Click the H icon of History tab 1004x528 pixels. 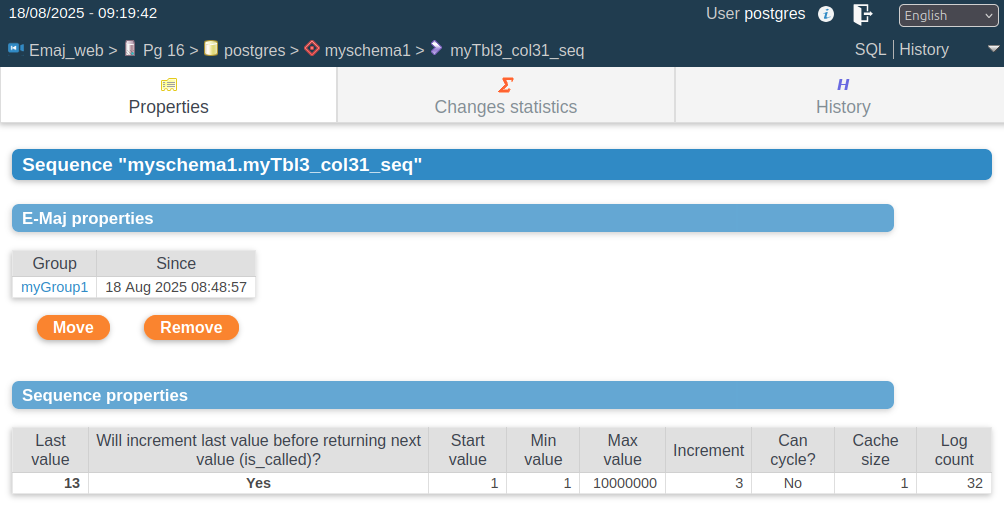(x=843, y=84)
